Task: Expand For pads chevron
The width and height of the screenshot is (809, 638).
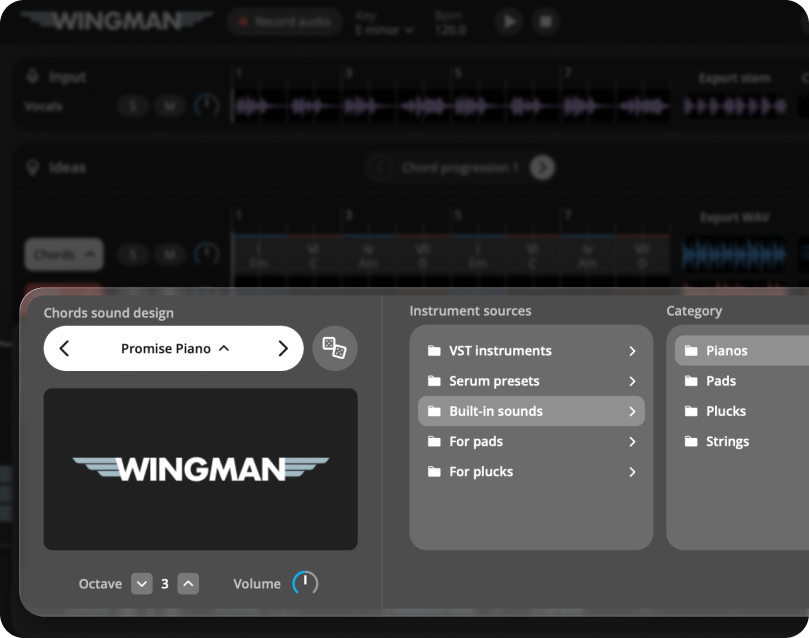Action: point(632,442)
